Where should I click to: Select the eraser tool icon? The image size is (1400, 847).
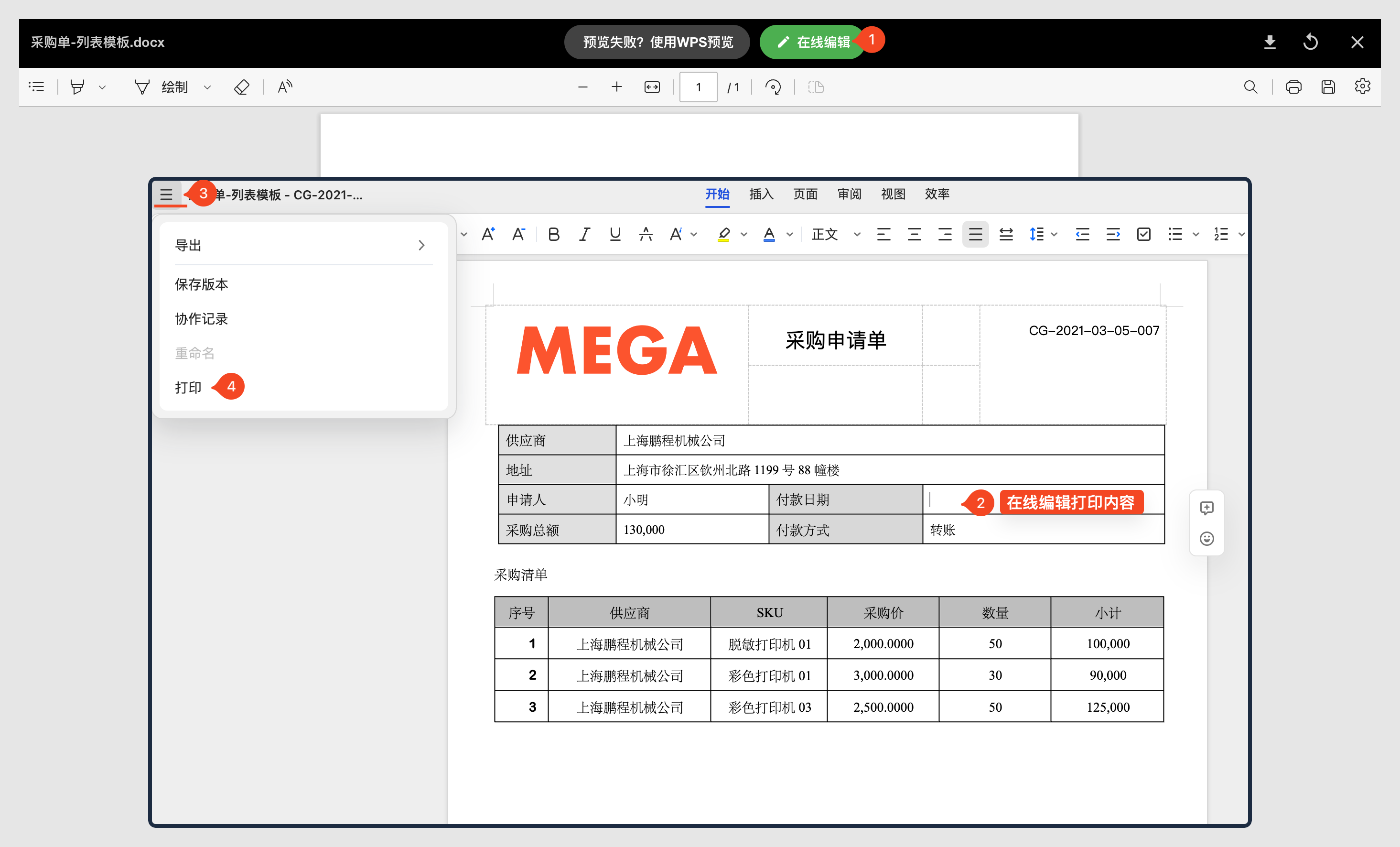tap(241, 87)
